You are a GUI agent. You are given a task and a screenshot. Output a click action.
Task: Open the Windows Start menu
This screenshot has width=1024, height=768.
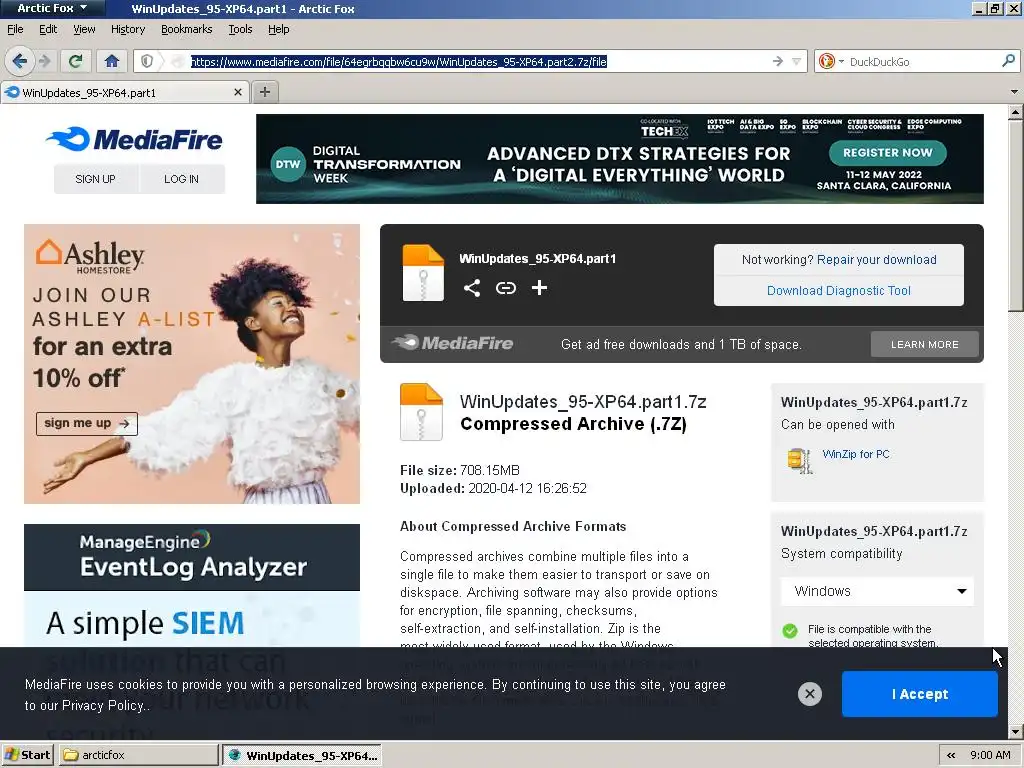[x=27, y=755]
